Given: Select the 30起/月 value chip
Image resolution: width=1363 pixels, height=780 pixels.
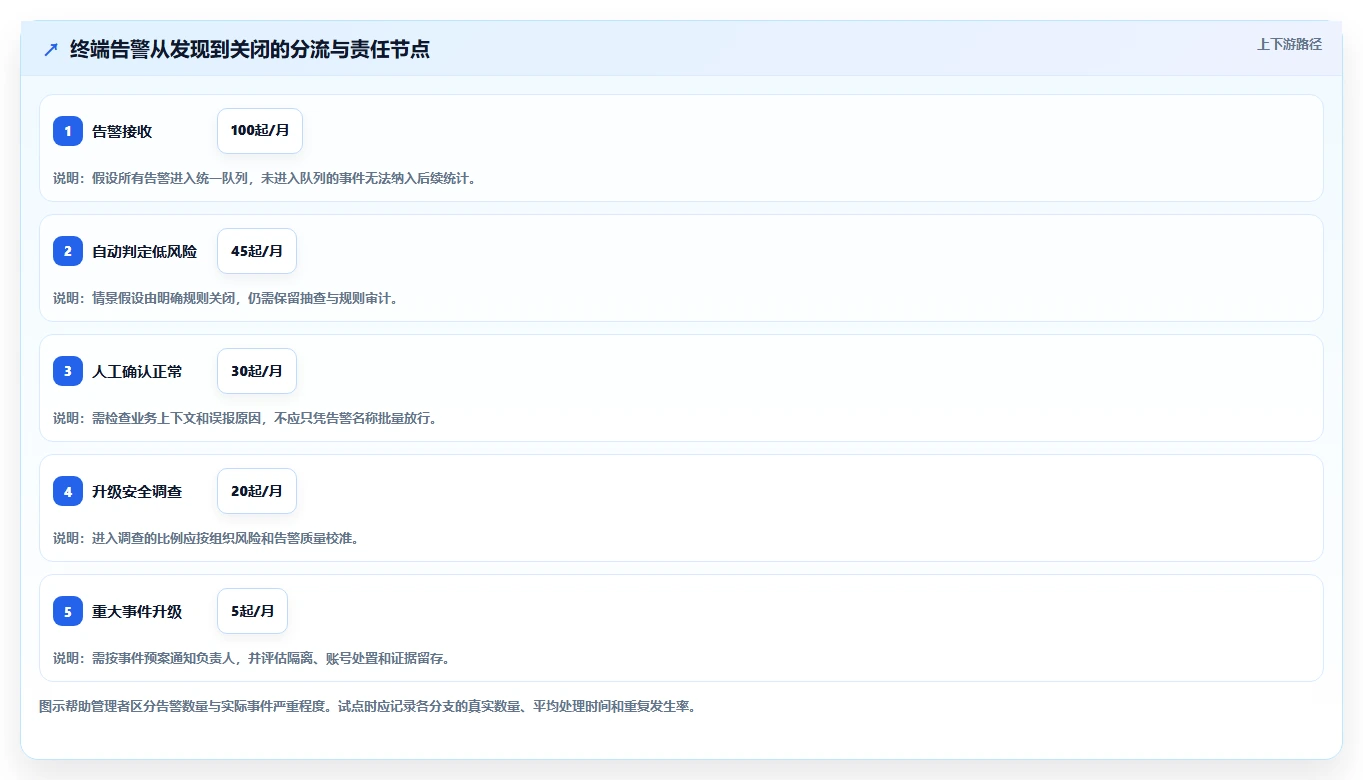Looking at the screenshot, I should coord(257,371).
